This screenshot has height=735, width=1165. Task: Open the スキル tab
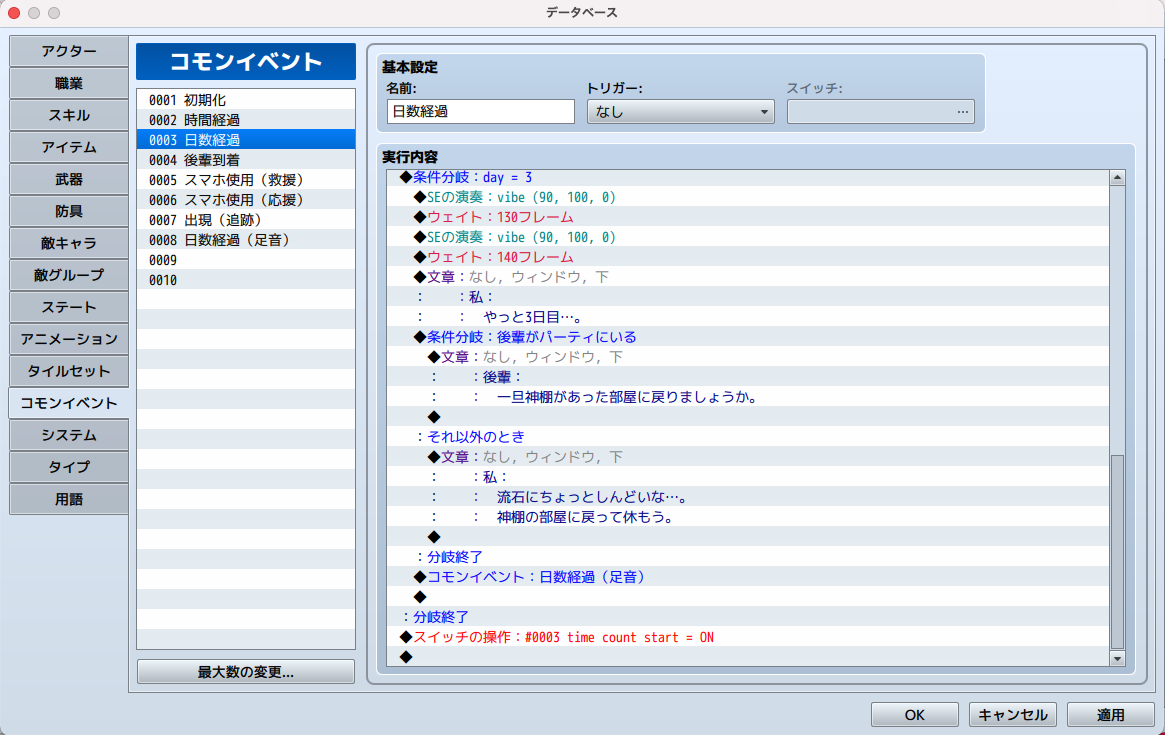pyautogui.click(x=69, y=116)
